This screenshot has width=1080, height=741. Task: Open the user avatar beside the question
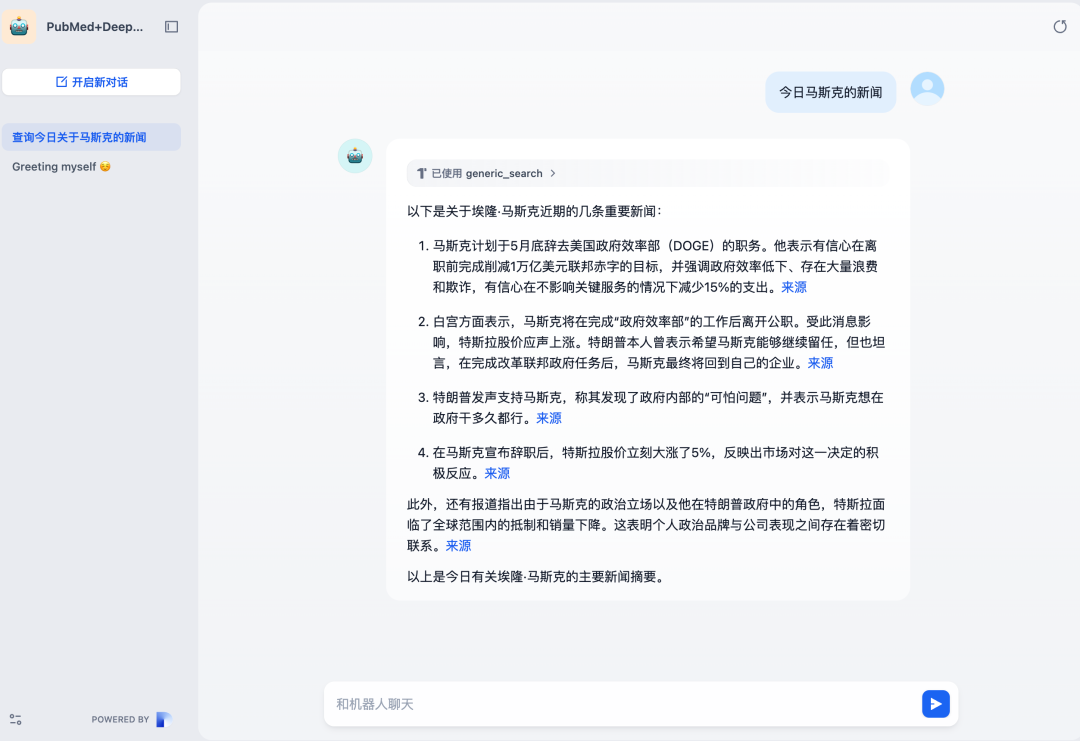[x=927, y=88]
